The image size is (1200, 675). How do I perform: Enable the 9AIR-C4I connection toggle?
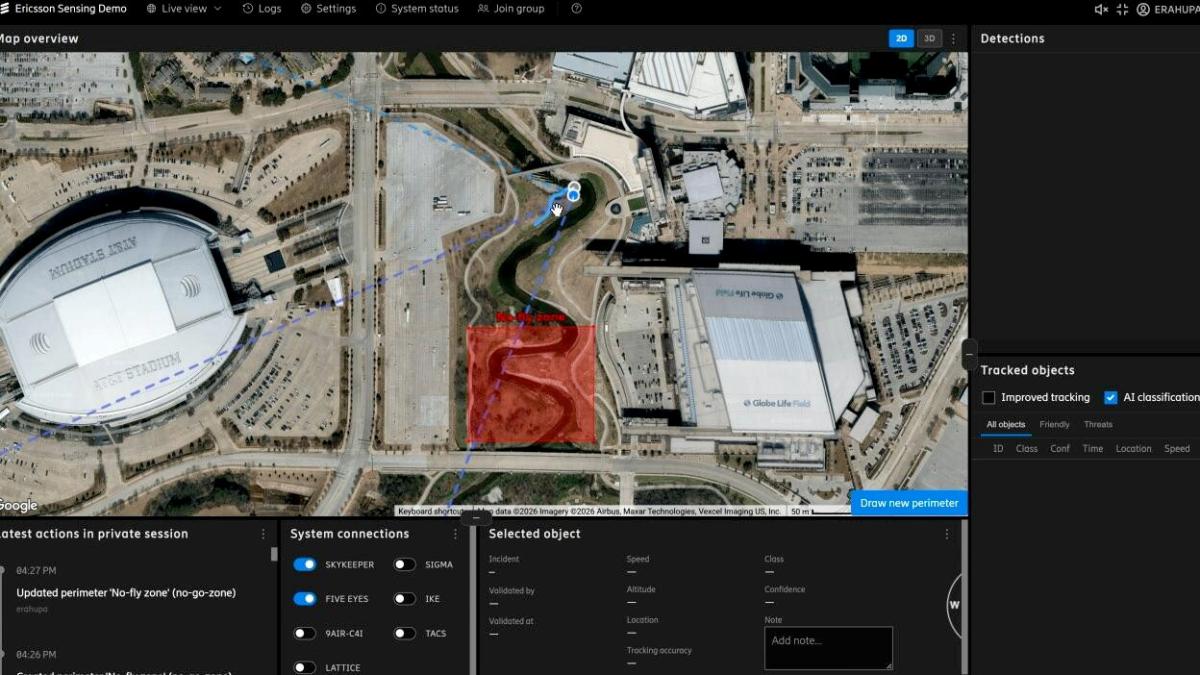coord(305,633)
